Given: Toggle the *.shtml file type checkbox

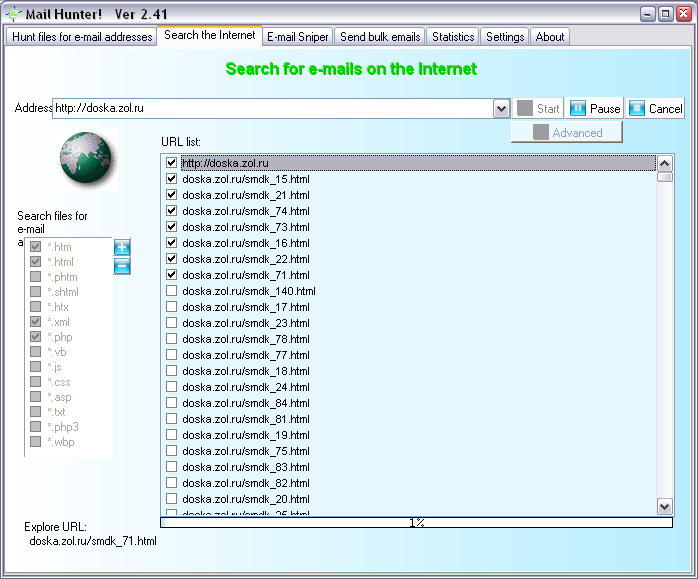Looking at the screenshot, I should [36, 292].
